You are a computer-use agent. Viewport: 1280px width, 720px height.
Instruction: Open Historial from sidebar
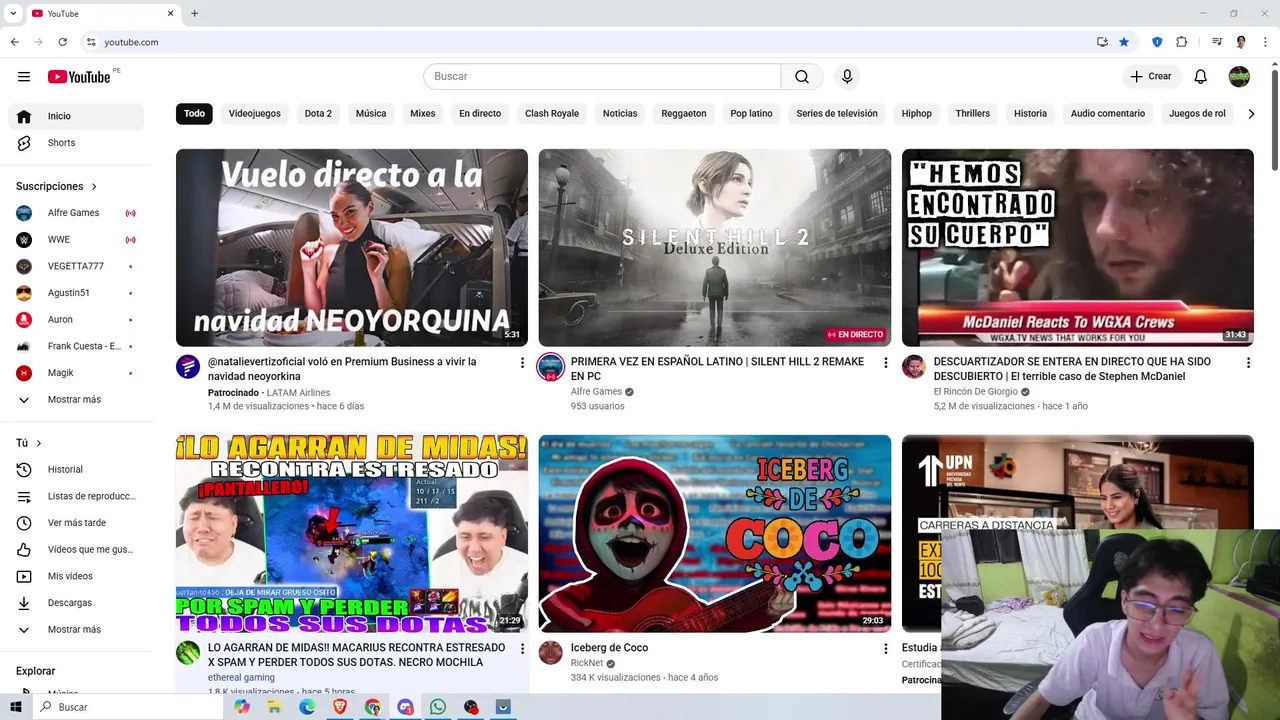pos(76,469)
